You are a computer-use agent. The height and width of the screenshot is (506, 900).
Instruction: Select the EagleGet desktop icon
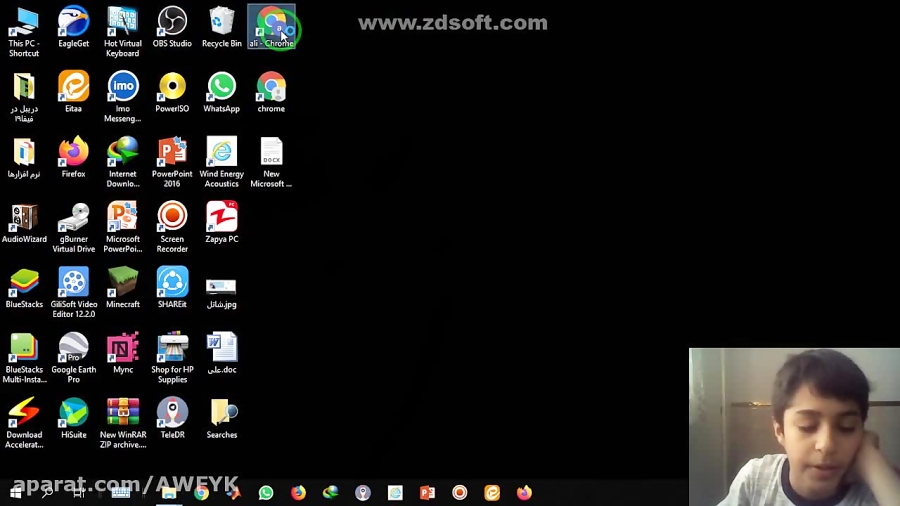tap(73, 28)
